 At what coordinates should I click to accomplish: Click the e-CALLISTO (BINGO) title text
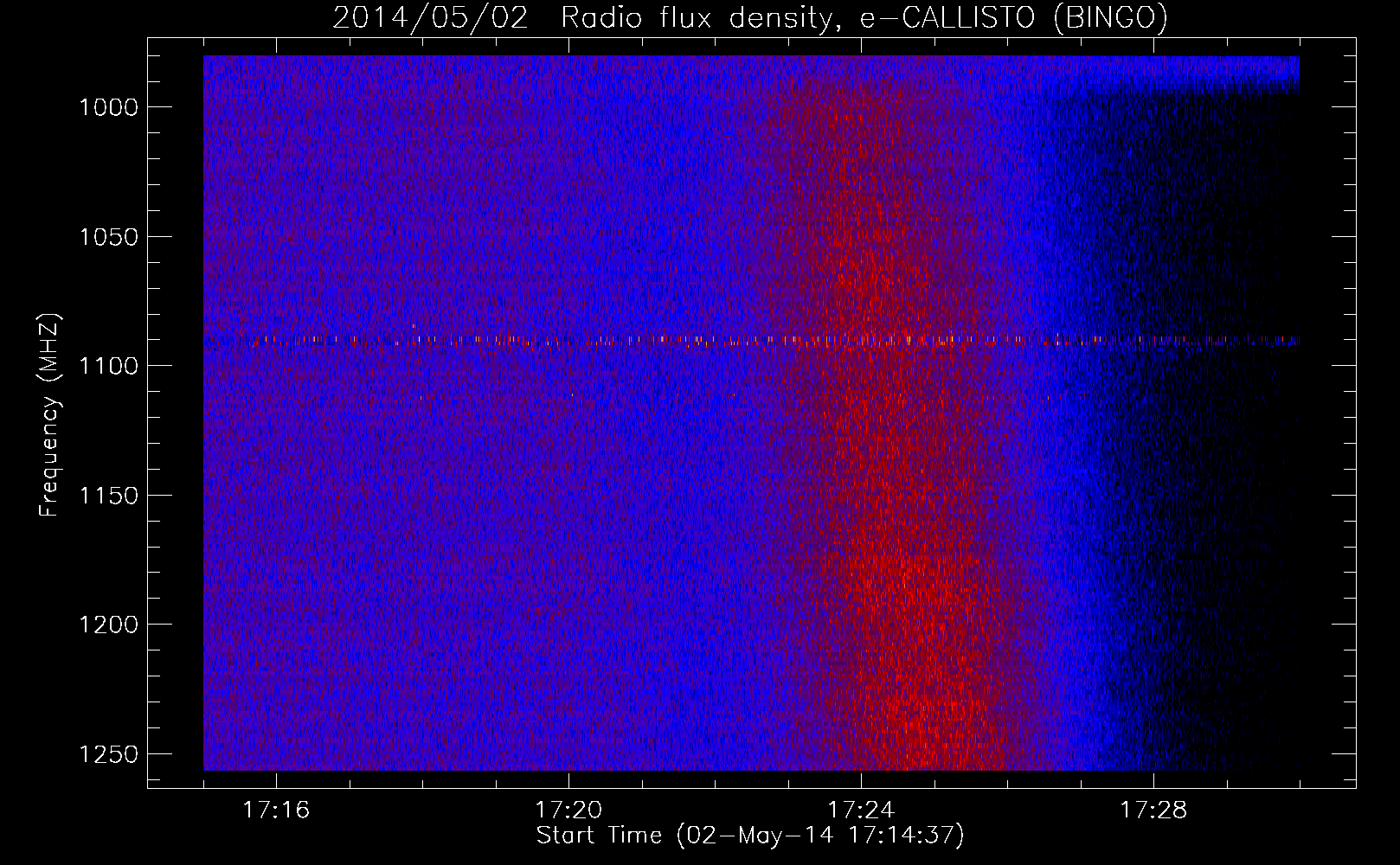pyautogui.click(x=1013, y=17)
